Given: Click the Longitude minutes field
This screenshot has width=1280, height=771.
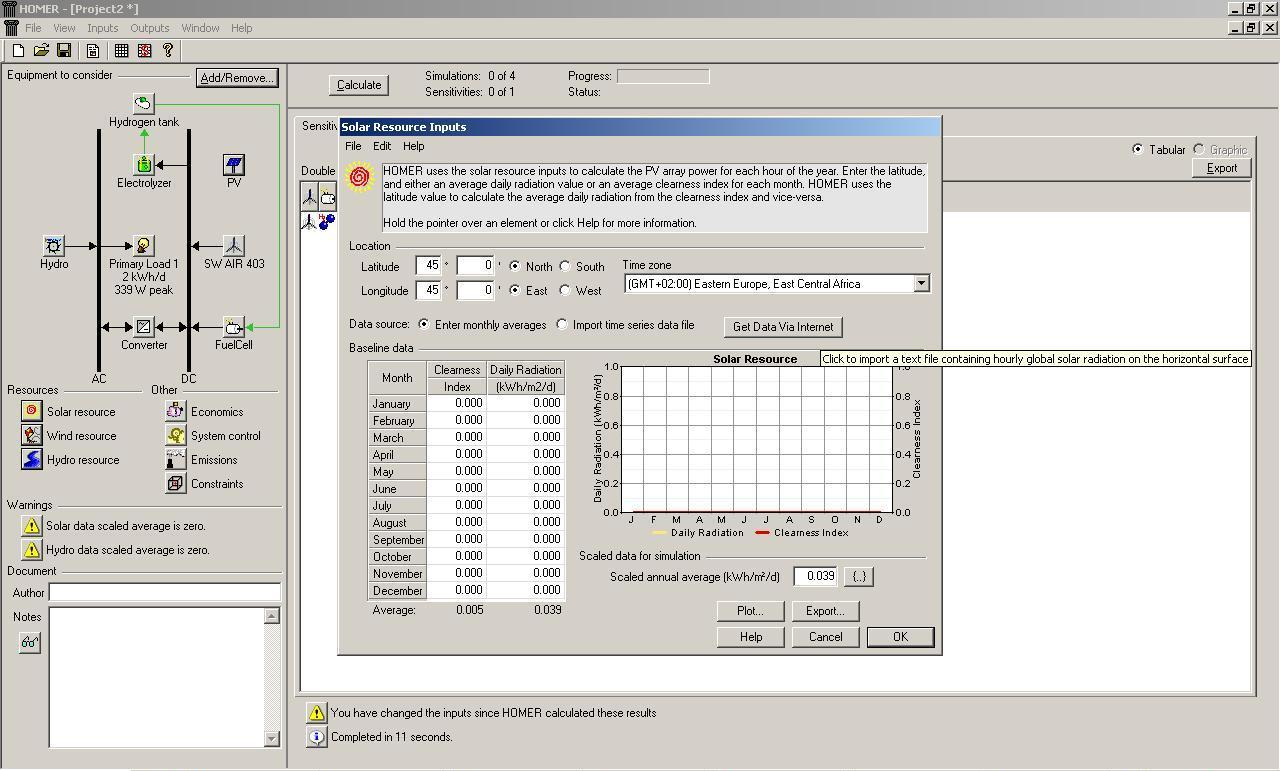Looking at the screenshot, I should (475, 290).
